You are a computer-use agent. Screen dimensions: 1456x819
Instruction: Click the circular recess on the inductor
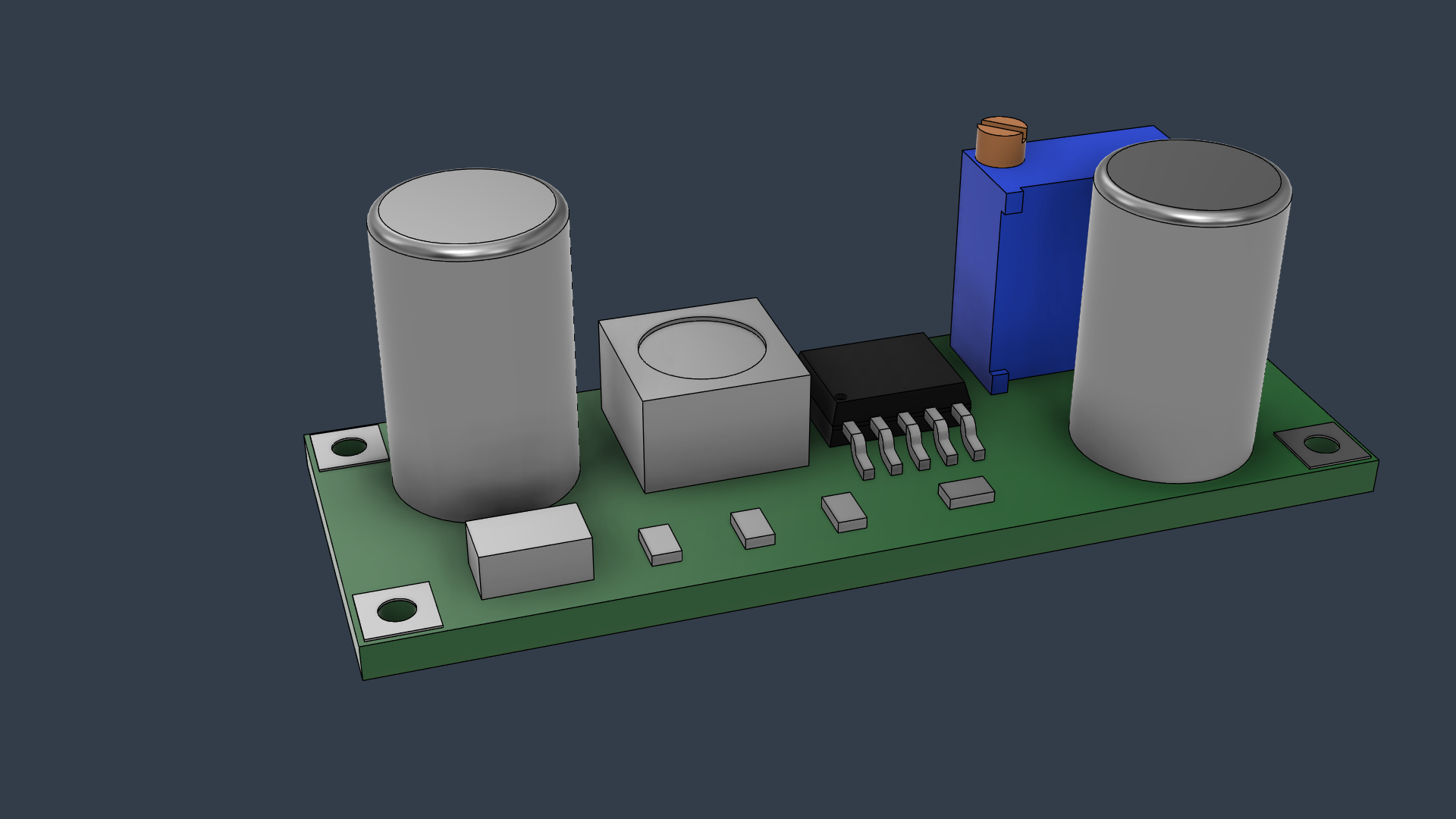pos(701,347)
